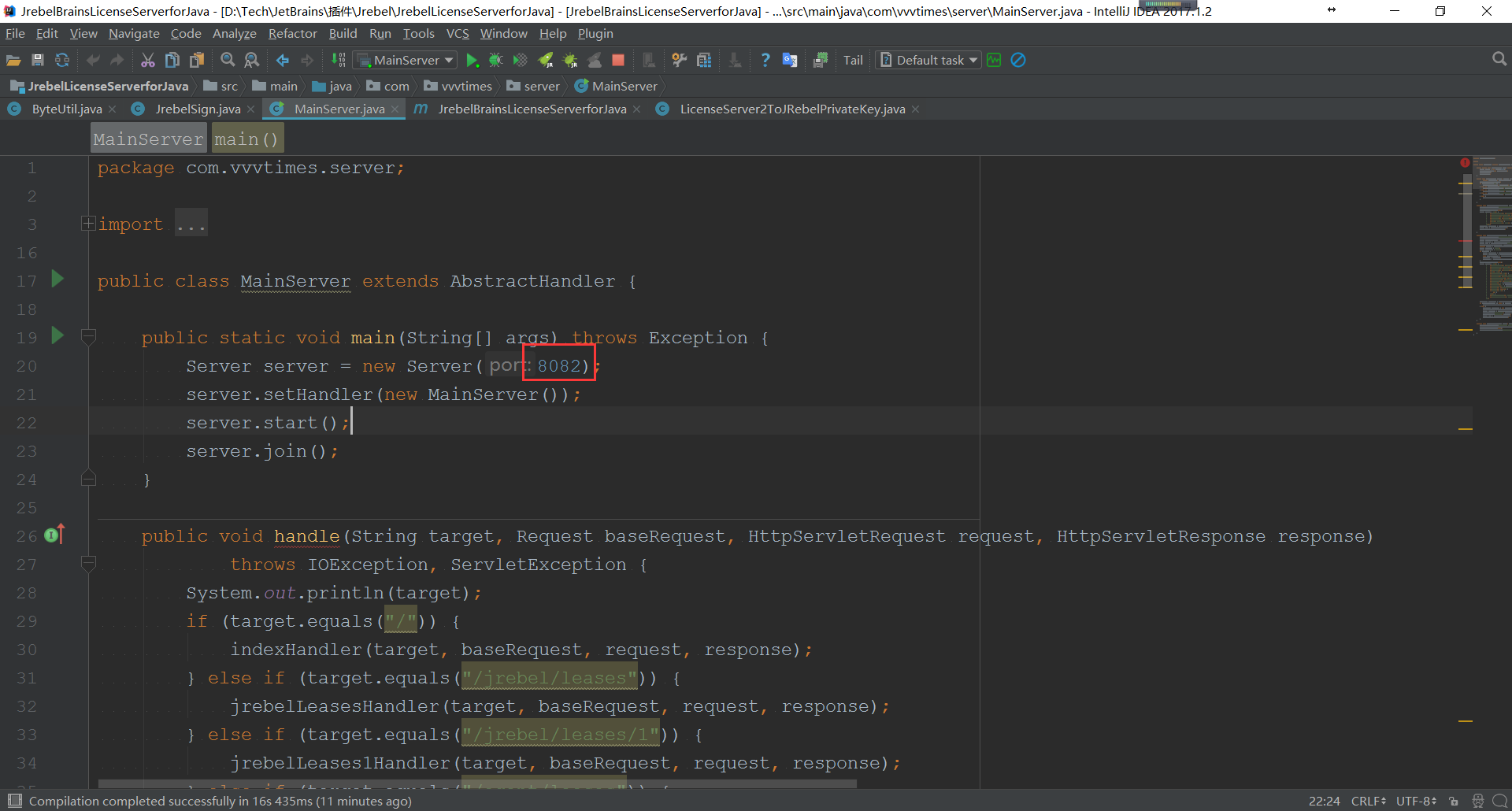
Task: Click the main() structure breadcrumb
Action: click(x=246, y=139)
